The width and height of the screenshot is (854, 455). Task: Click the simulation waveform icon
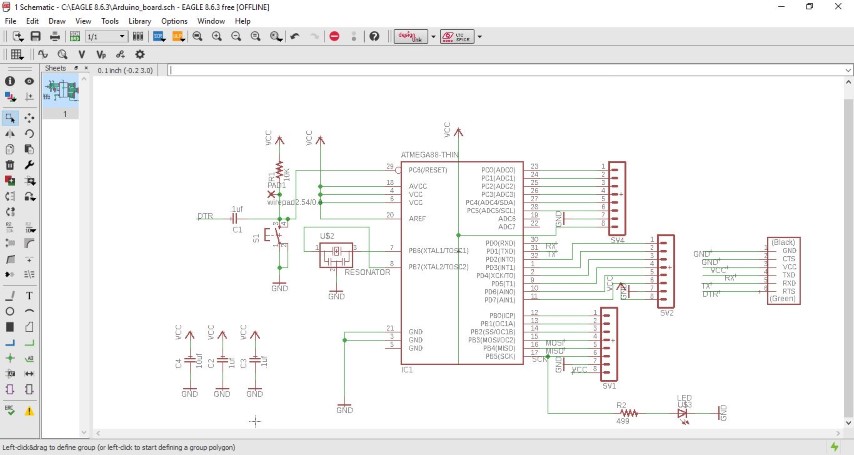click(43, 54)
